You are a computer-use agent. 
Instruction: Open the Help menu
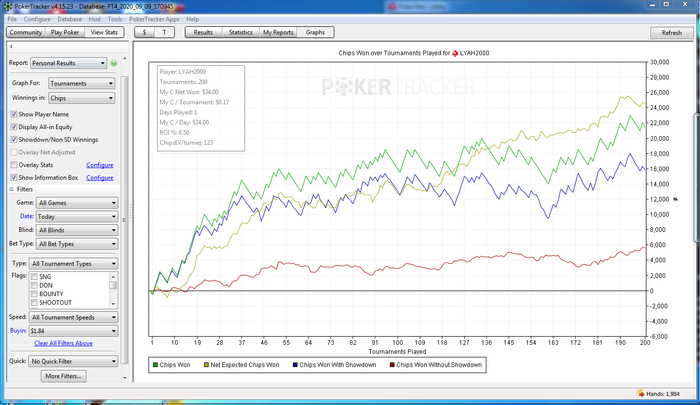192,19
